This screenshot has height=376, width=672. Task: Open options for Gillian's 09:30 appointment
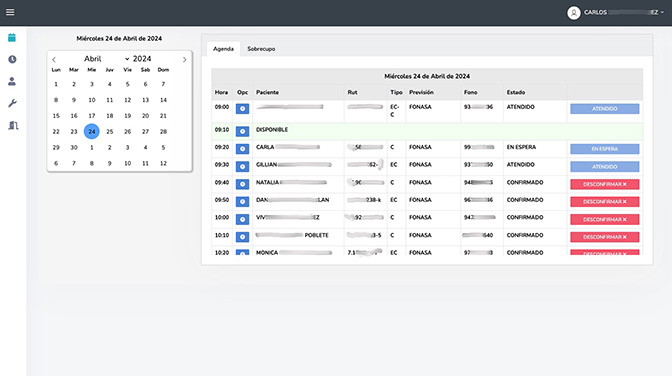[x=242, y=166]
